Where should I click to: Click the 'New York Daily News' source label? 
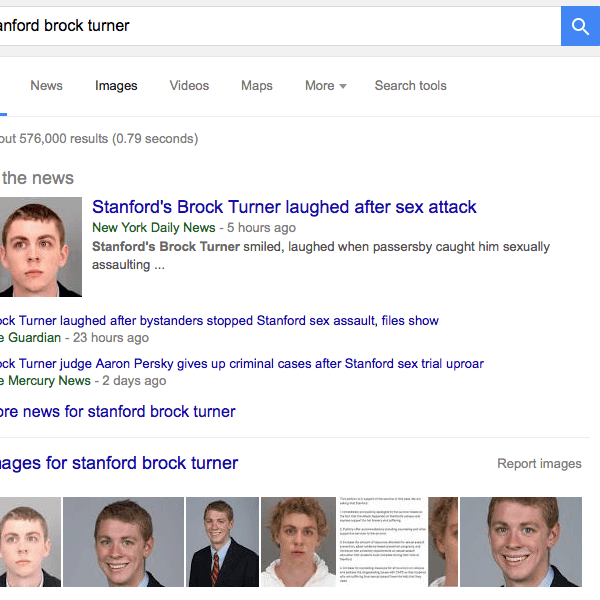coord(153,228)
